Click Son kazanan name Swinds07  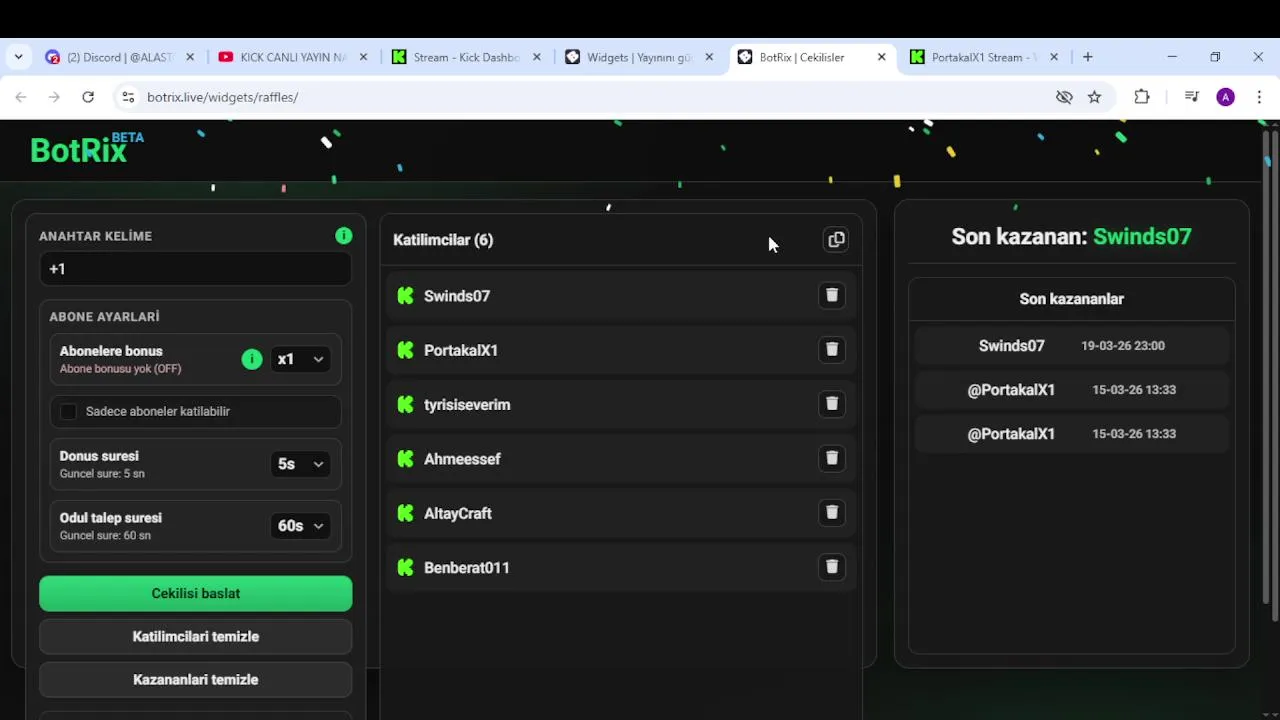point(1142,237)
